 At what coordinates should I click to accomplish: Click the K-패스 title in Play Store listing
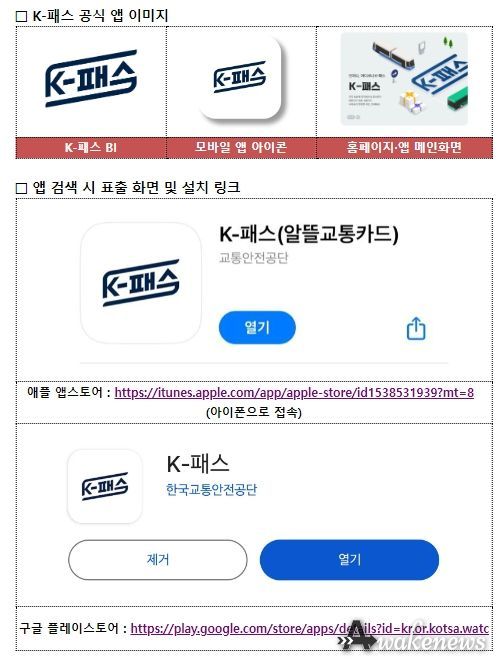[x=198, y=464]
